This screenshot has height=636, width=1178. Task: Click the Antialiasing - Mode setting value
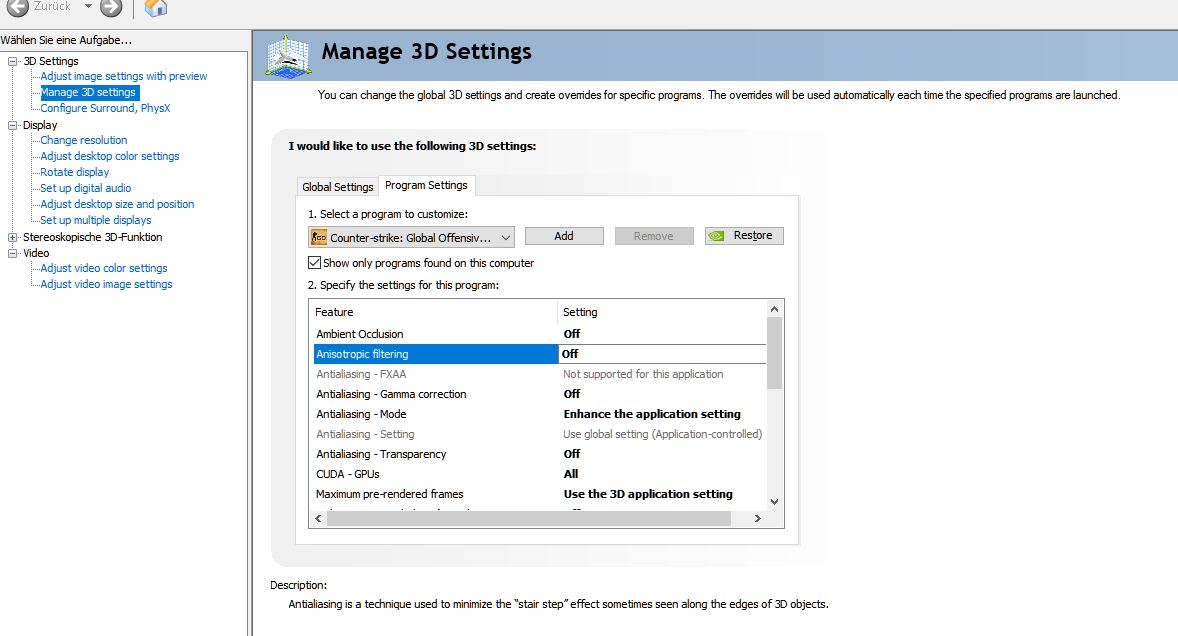coord(652,414)
